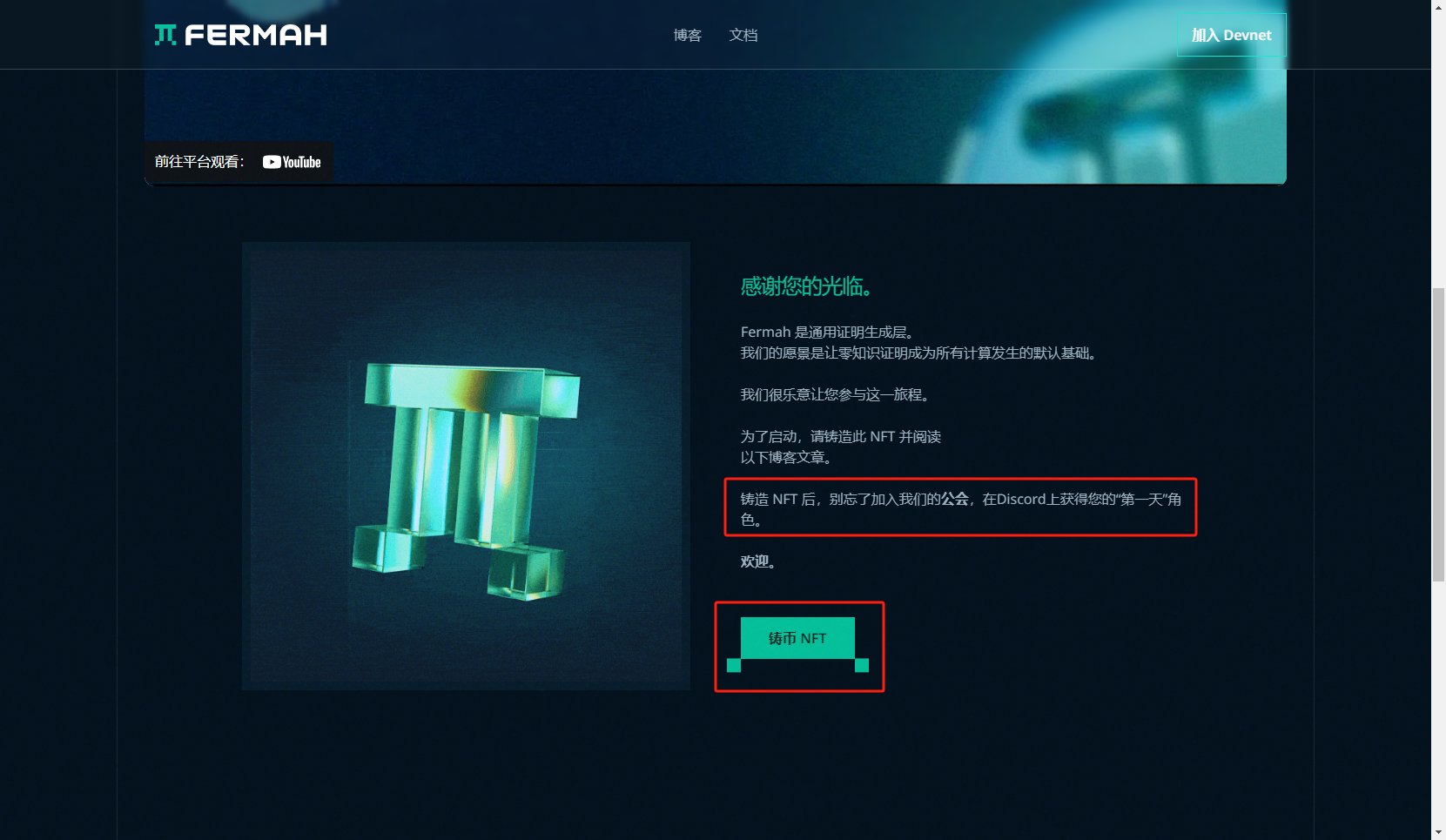Open the 文档 navigation item
Image resolution: width=1446 pixels, height=840 pixels.
(x=743, y=35)
